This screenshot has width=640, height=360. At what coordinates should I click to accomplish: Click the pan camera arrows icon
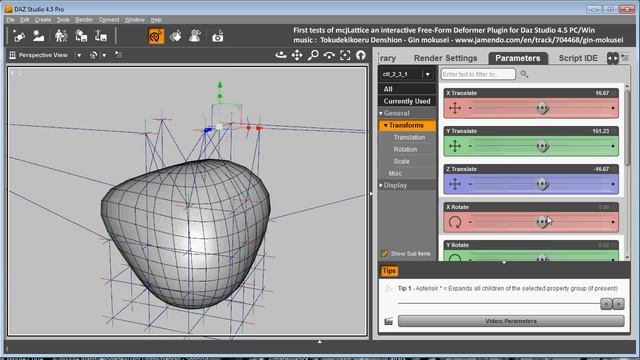point(297,55)
